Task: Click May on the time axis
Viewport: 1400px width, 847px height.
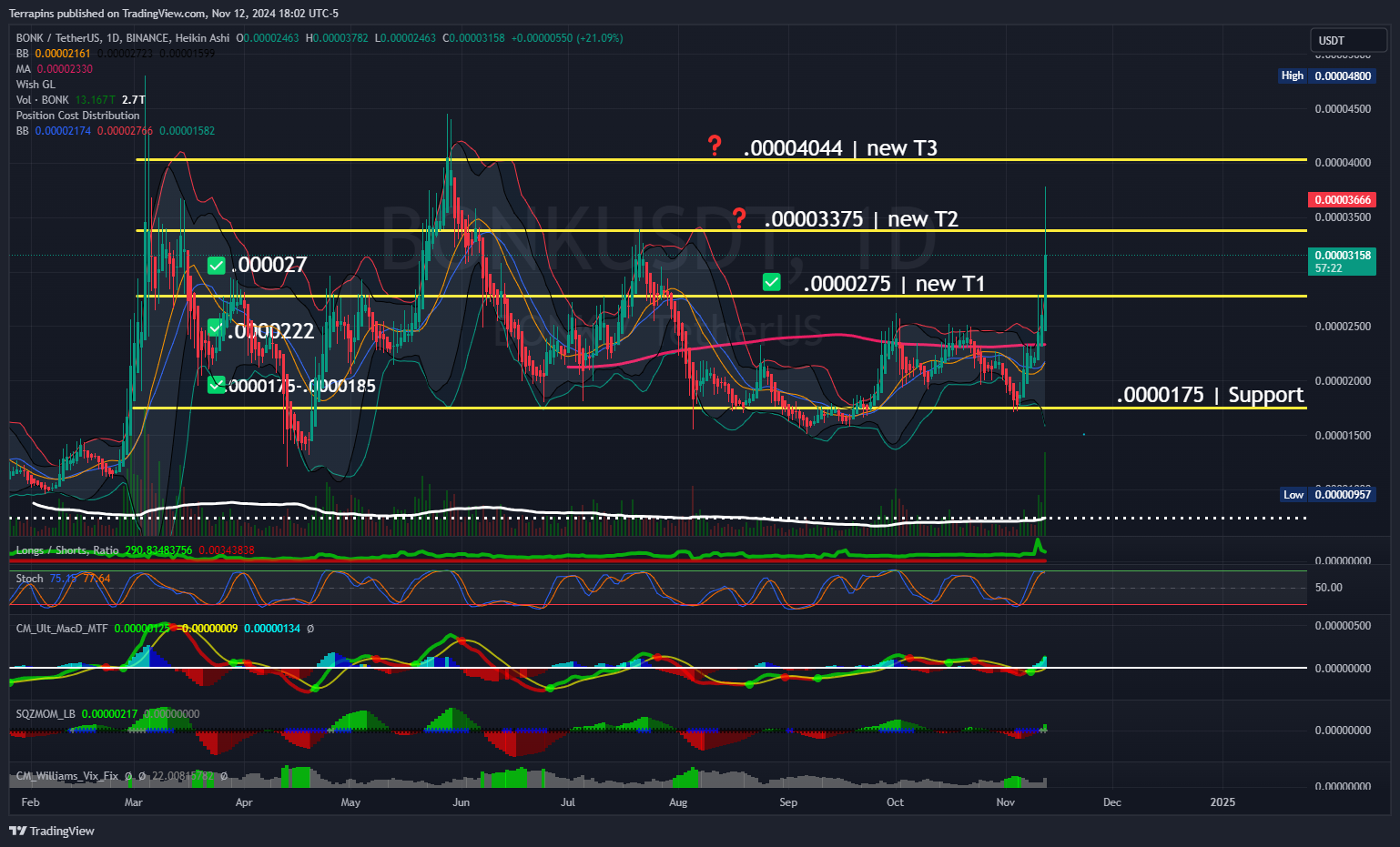Action: tap(350, 802)
